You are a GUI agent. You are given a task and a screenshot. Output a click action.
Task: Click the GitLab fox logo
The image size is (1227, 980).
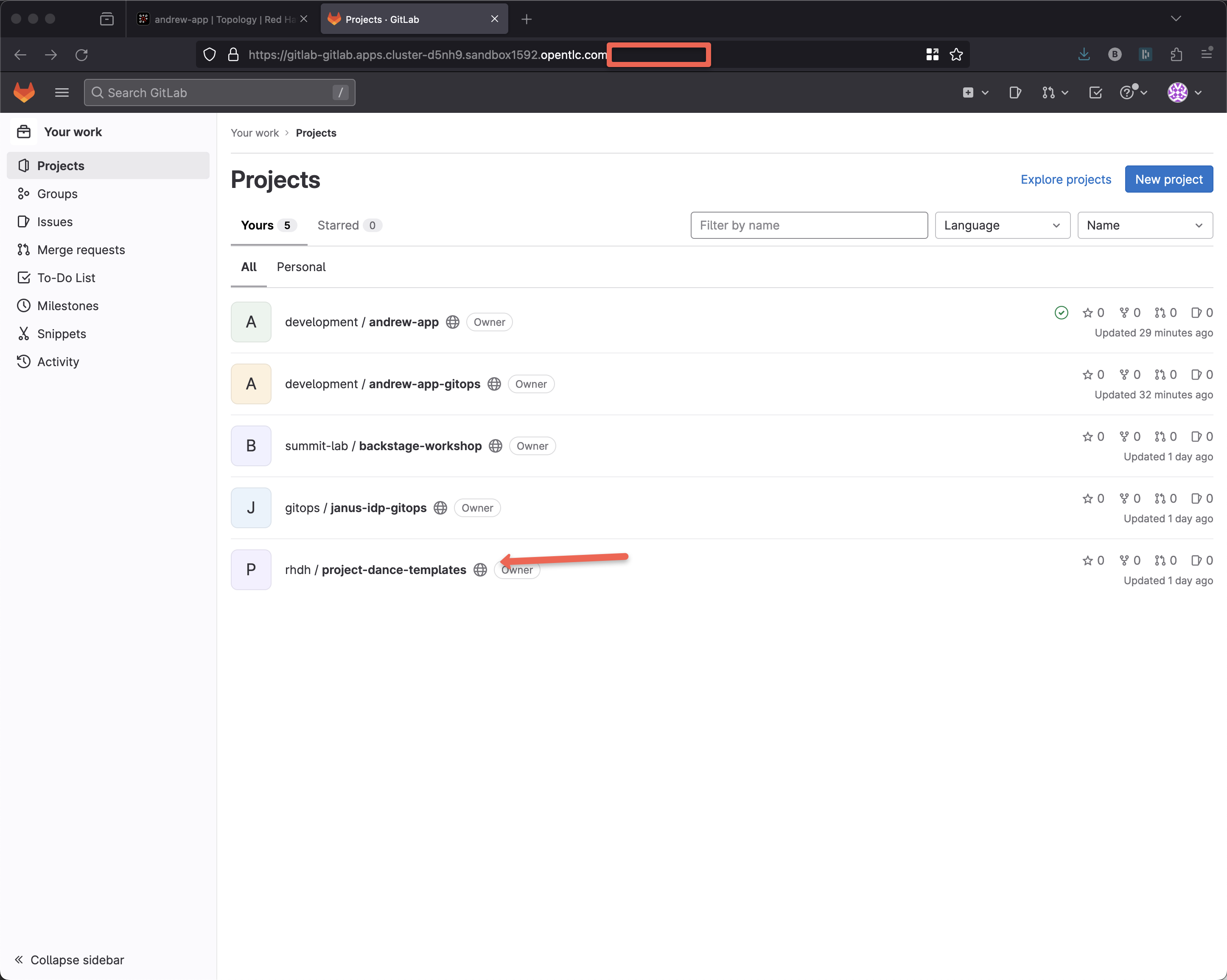[x=24, y=92]
